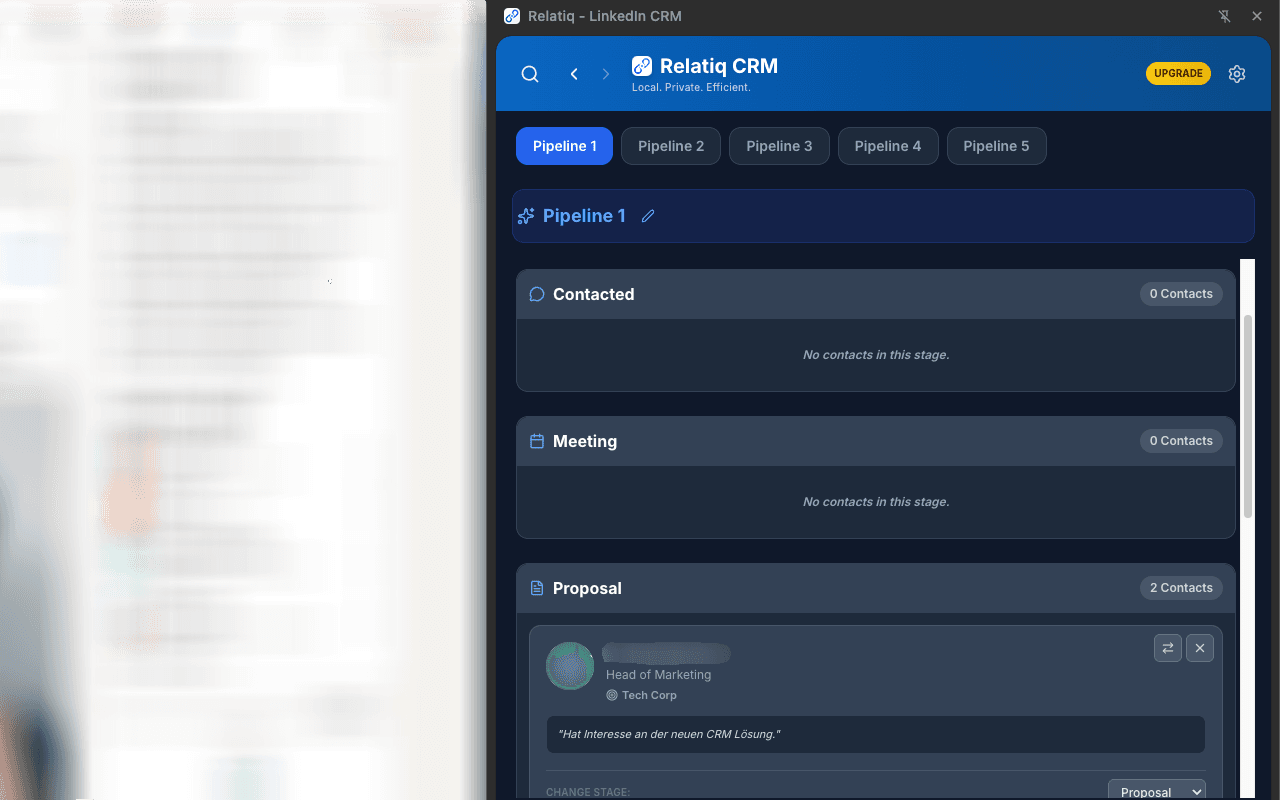Edit pipeline name with pencil icon
This screenshot has width=1280, height=800.
pyautogui.click(x=648, y=216)
